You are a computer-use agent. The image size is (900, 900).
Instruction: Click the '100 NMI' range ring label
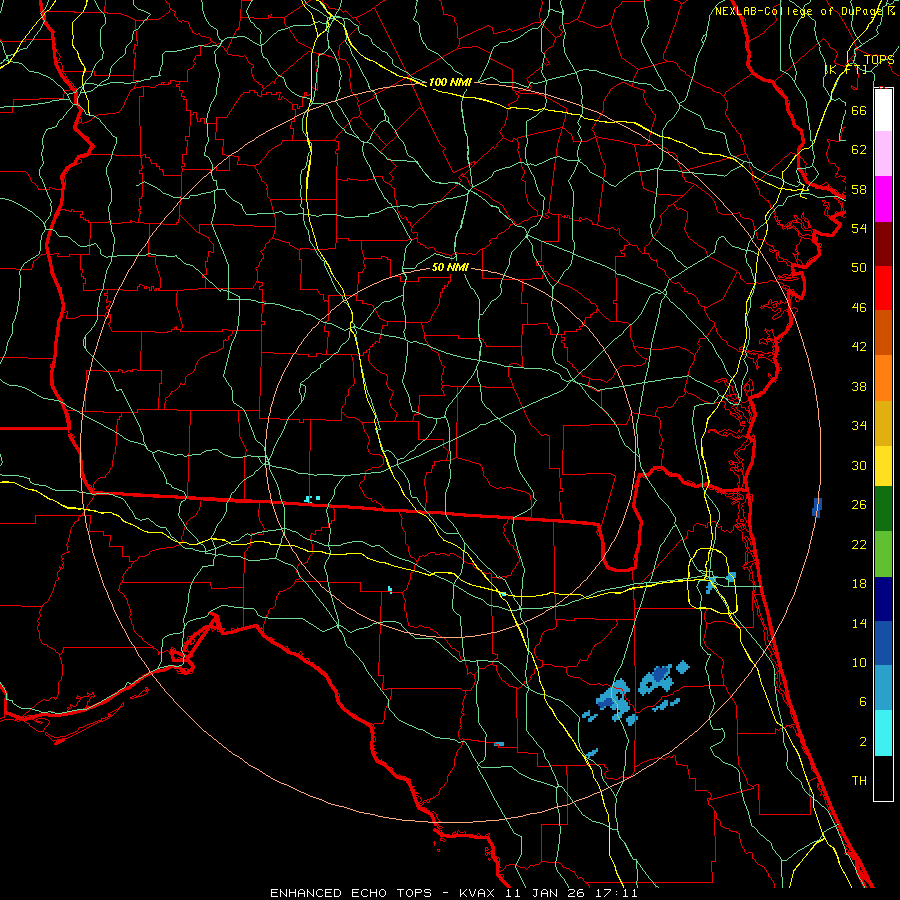[450, 82]
